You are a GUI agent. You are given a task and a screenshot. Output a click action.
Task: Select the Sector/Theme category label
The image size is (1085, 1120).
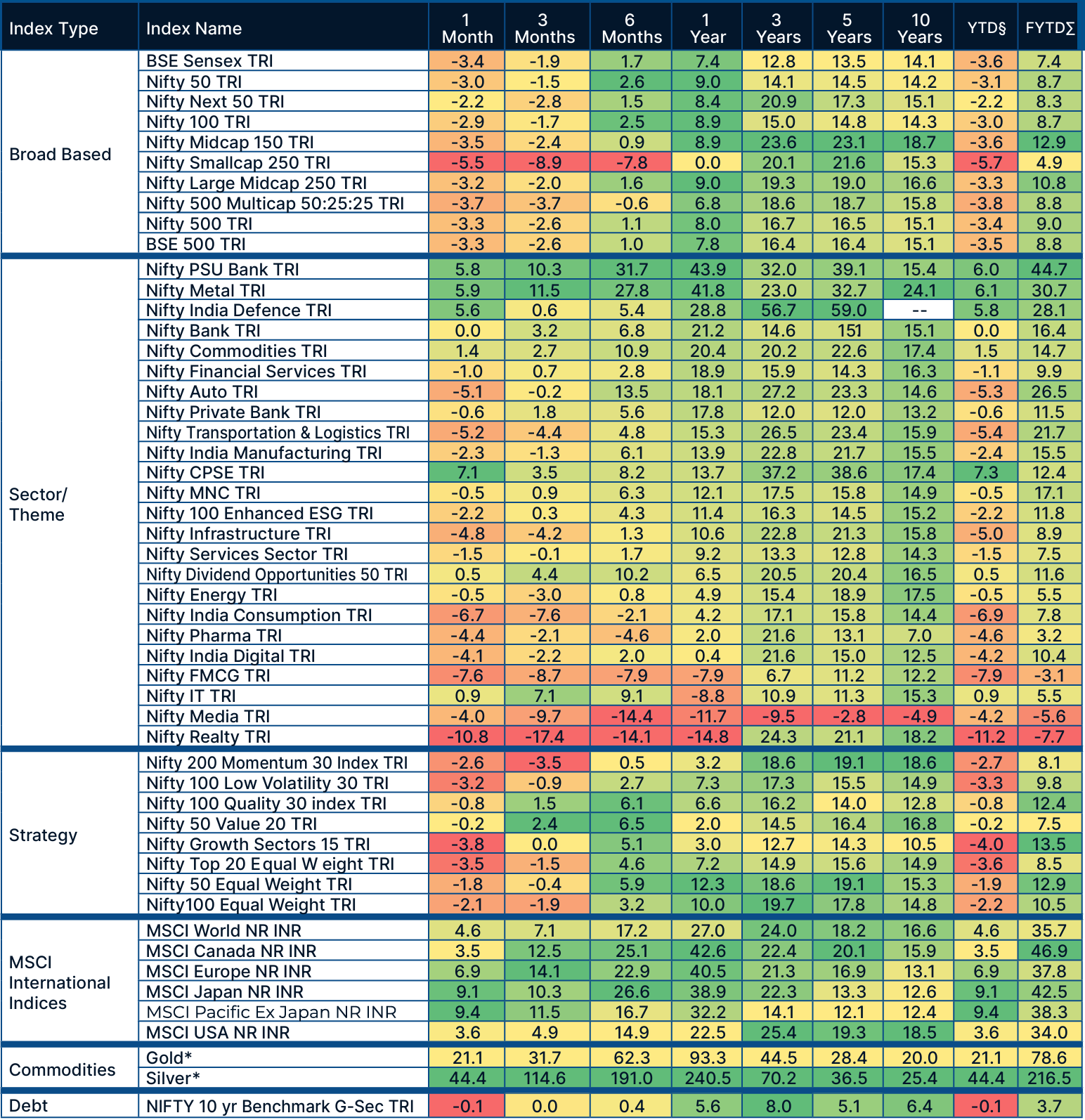click(38, 504)
